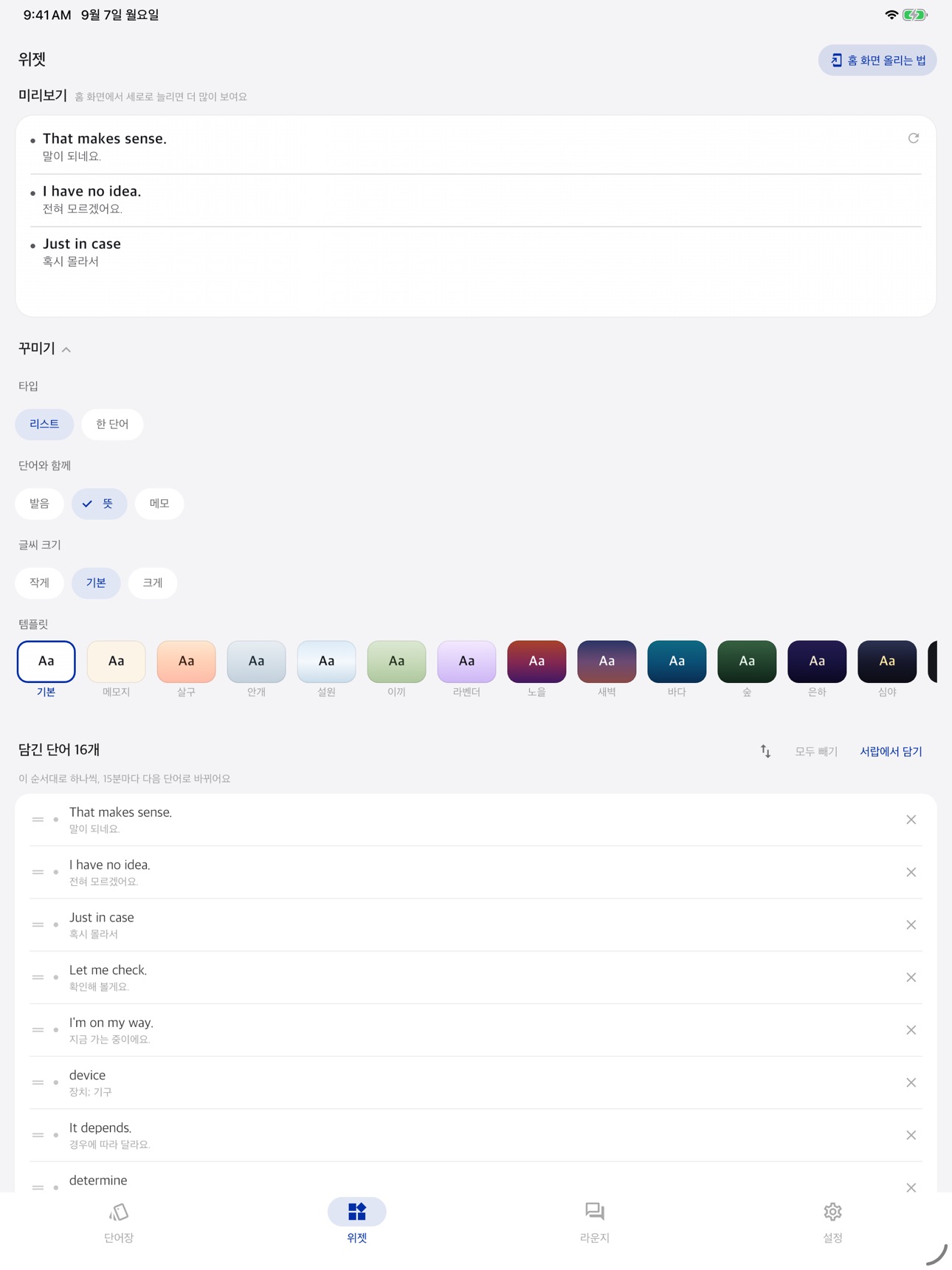Select the 바다 template
This screenshot has height=1270, width=952.
point(677,662)
